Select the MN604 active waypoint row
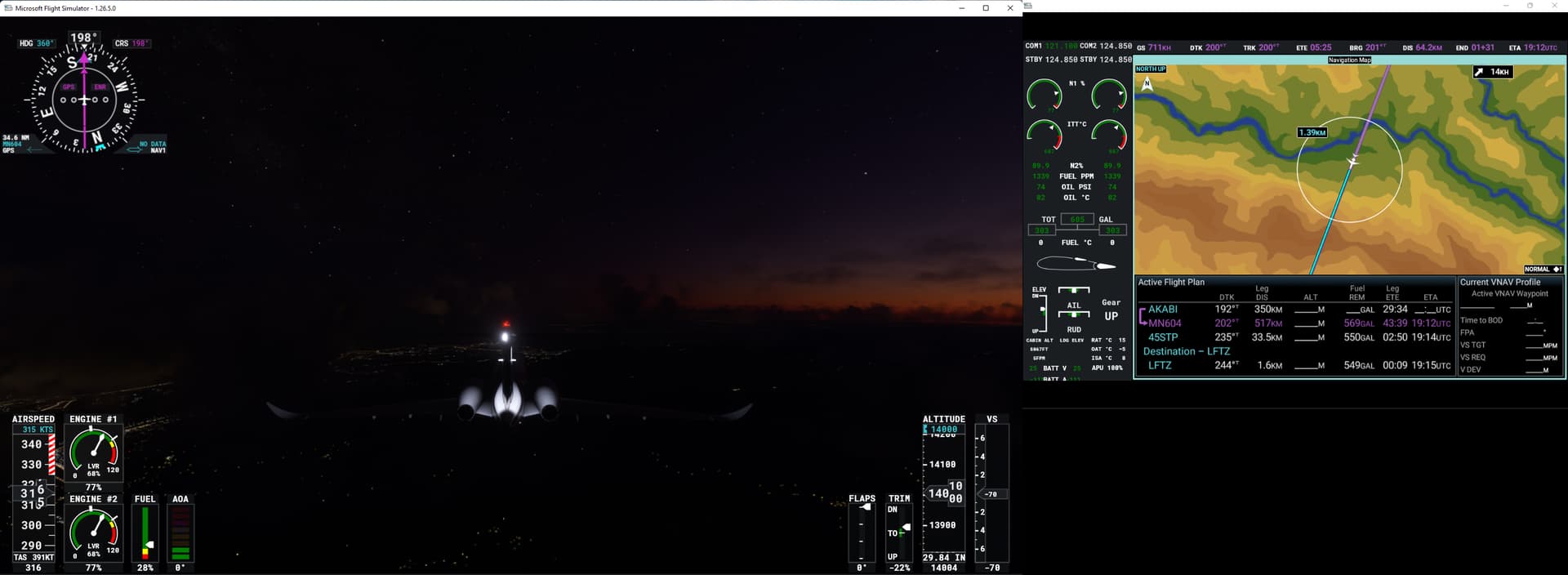The width and height of the screenshot is (1568, 575). tap(1165, 323)
